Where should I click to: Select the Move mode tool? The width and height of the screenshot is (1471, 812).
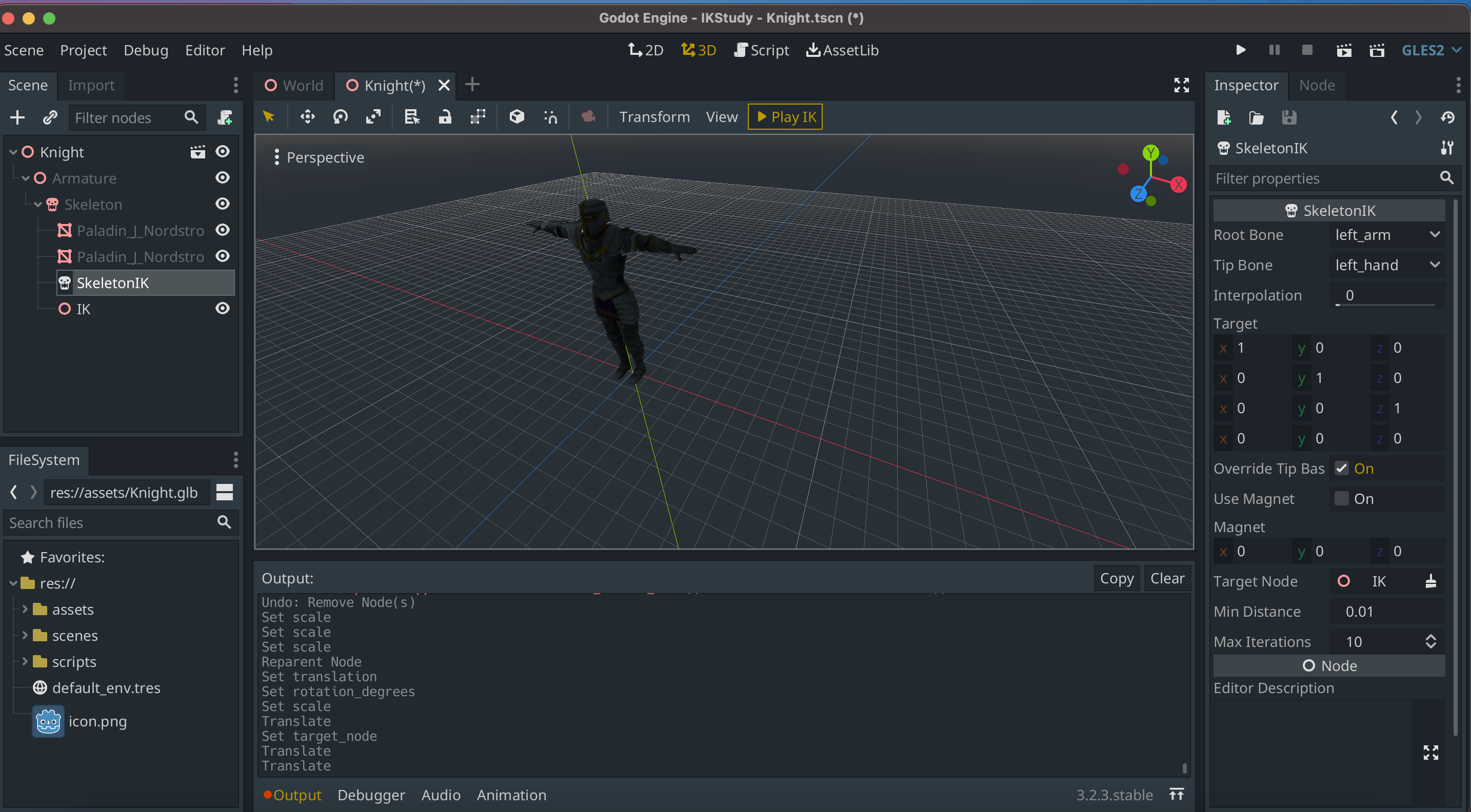[x=307, y=116]
